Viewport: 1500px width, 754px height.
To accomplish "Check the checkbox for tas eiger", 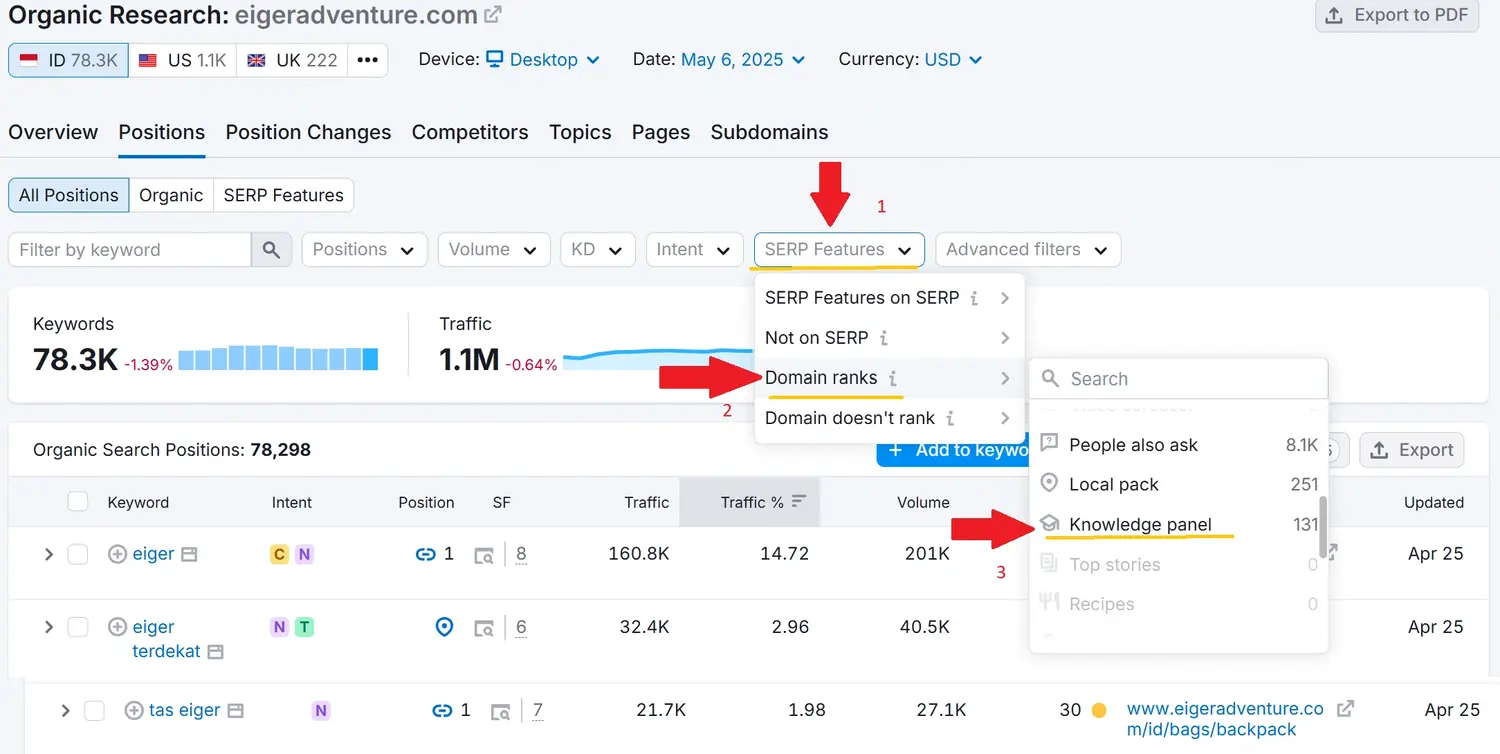I will point(94,711).
